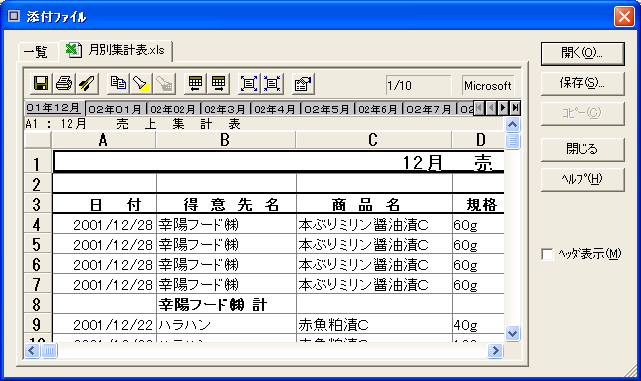The height and width of the screenshot is (381, 641).
Task: Click the ハラハン customer cell in row 9
Action: coord(226,325)
